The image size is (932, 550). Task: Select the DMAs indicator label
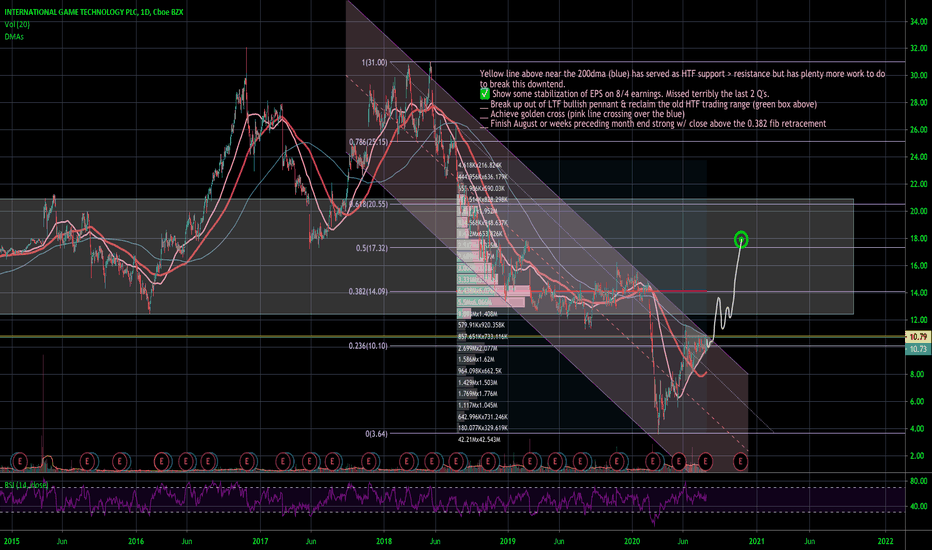click(x=14, y=37)
